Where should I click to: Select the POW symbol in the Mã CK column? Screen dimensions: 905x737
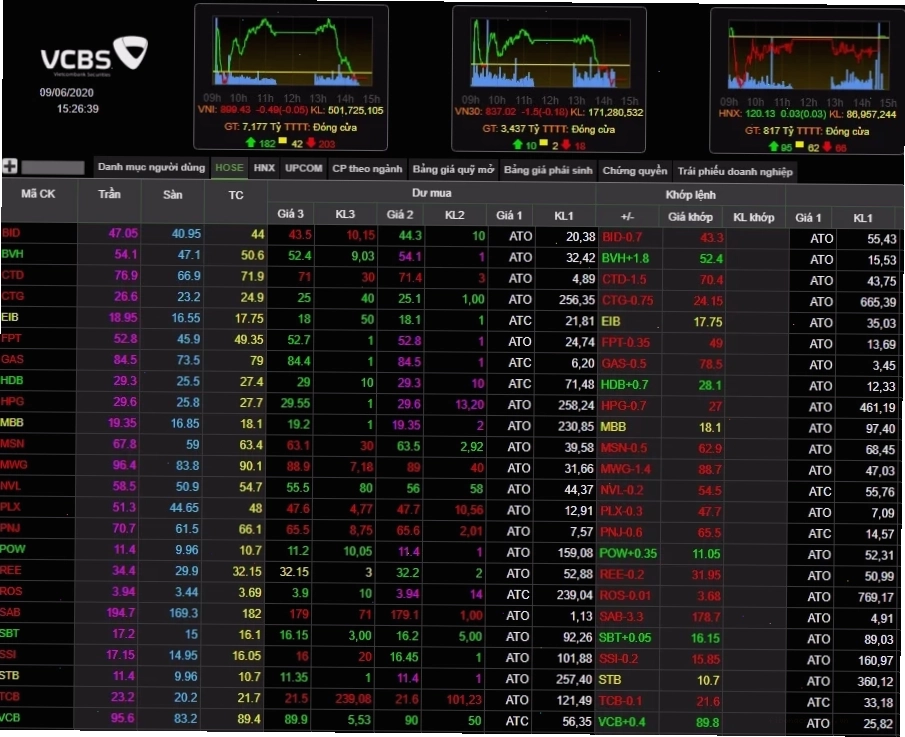[13, 549]
